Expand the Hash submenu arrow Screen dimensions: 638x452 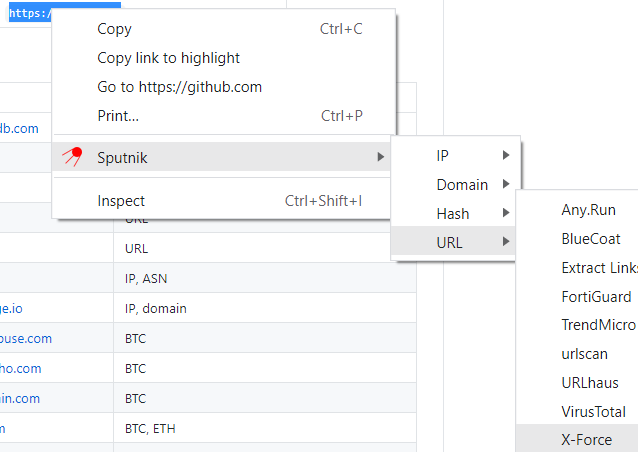tap(506, 213)
